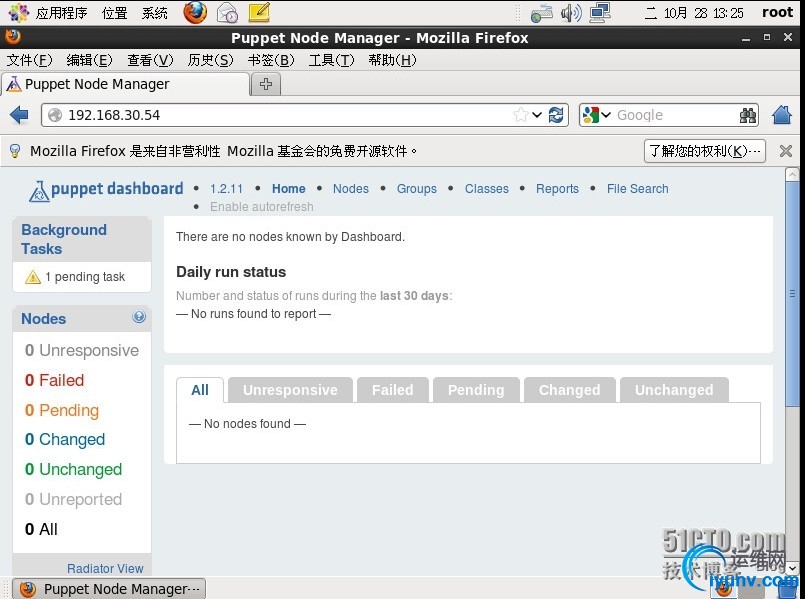The width and height of the screenshot is (805, 599).
Task: Show the 0 All nodes entry
Action: click(41, 529)
